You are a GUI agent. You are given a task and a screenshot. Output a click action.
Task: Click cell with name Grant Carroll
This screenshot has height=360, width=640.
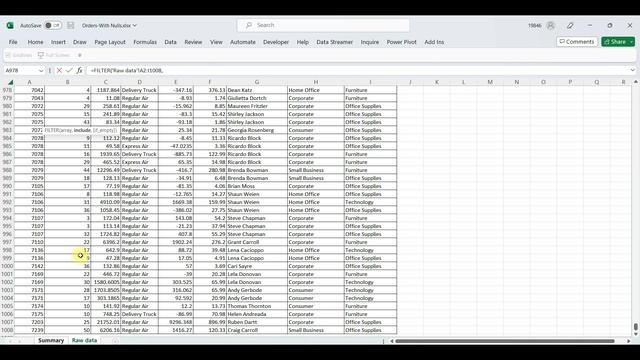257,242
